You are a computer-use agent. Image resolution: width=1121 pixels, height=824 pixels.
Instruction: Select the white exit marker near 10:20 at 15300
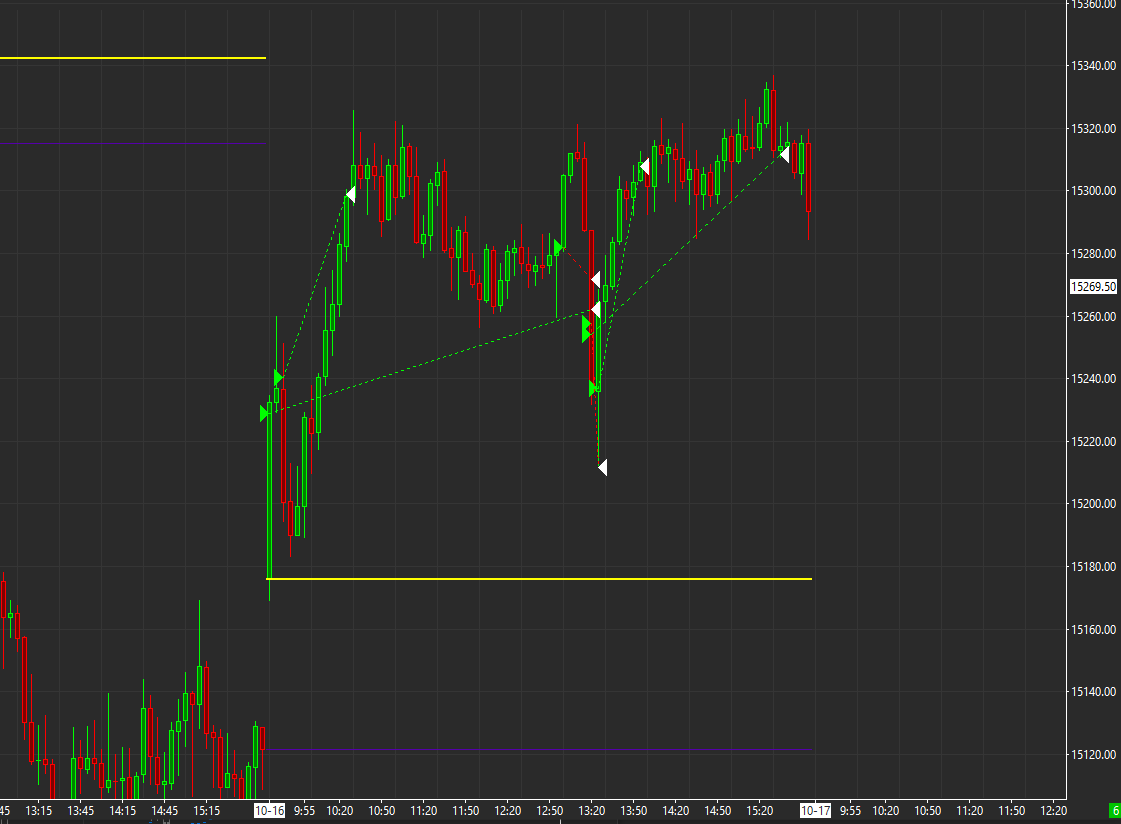pyautogui.click(x=351, y=194)
